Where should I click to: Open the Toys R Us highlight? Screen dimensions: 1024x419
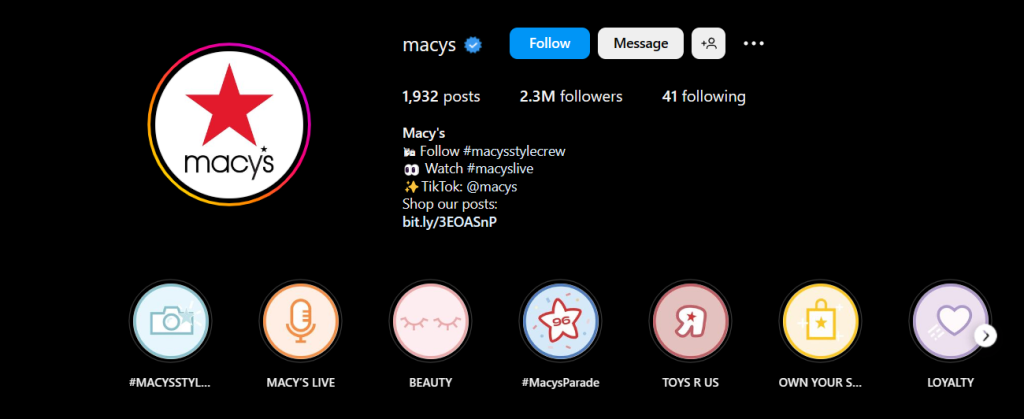690,320
